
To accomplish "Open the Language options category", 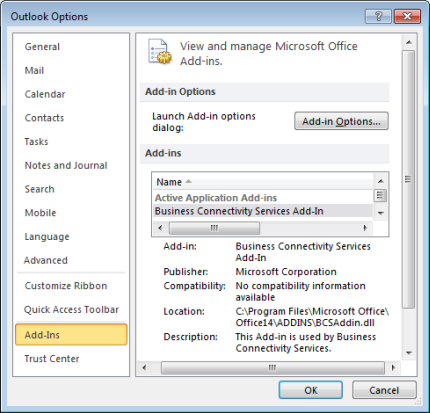I will 47,237.
